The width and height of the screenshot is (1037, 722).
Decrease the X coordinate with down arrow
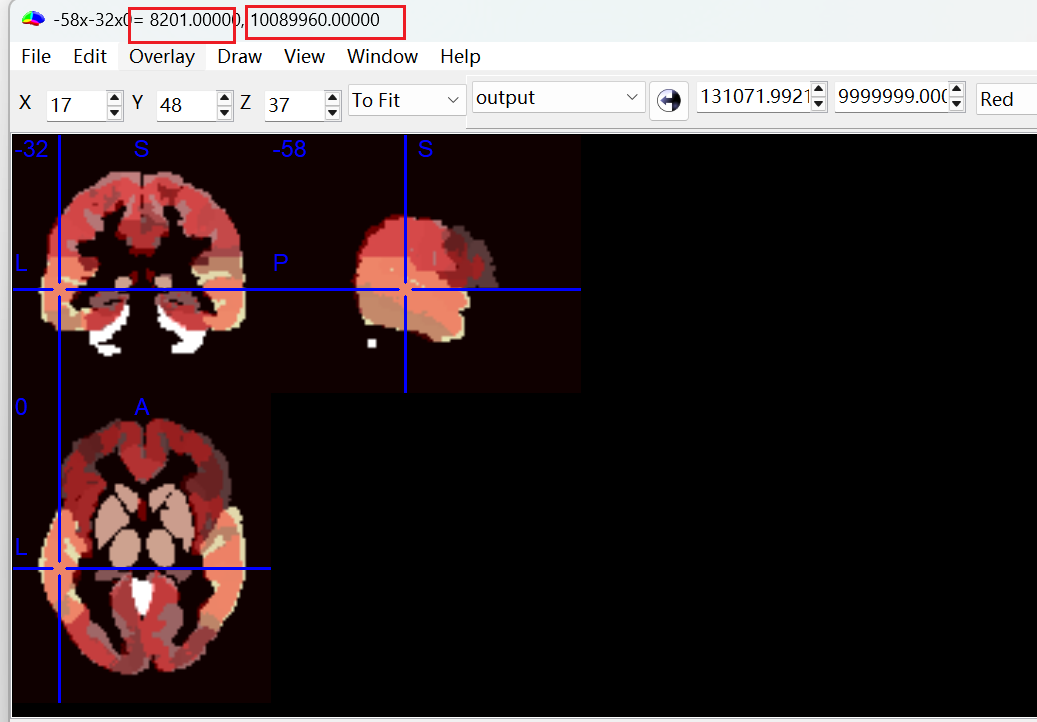coord(114,112)
